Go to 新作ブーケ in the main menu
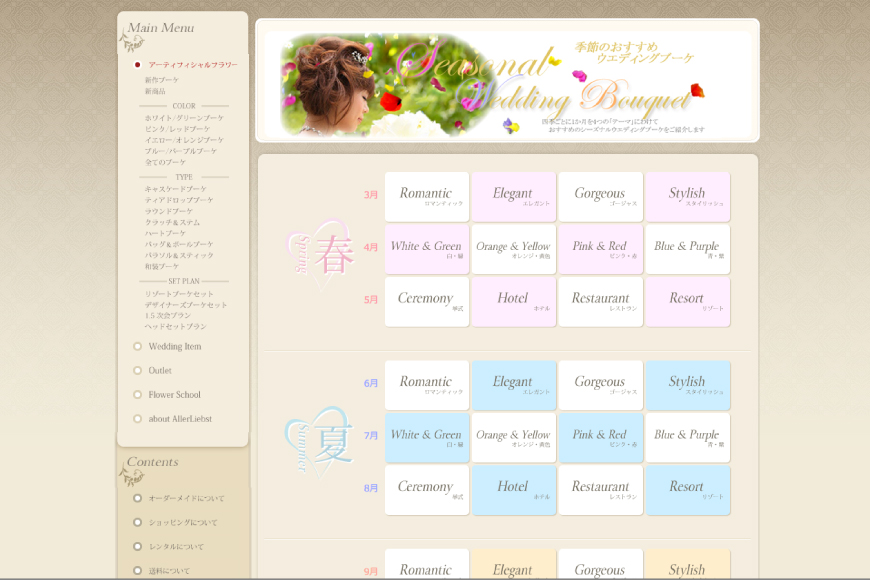This screenshot has width=870, height=580. [x=162, y=80]
